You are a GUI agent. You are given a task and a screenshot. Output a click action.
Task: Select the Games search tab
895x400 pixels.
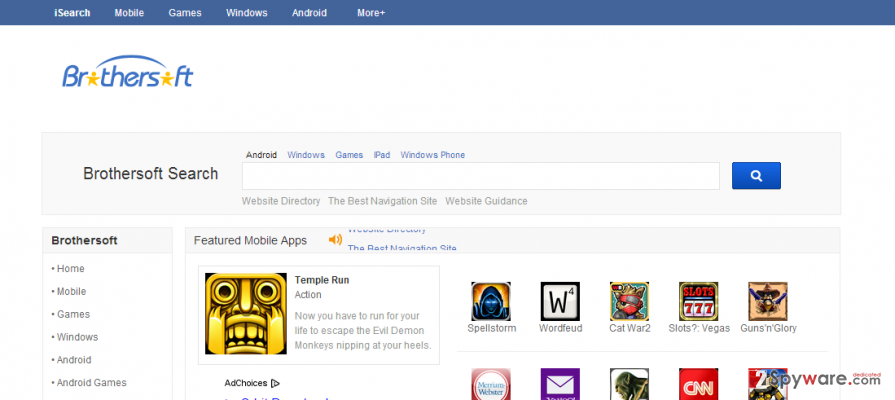click(x=349, y=155)
